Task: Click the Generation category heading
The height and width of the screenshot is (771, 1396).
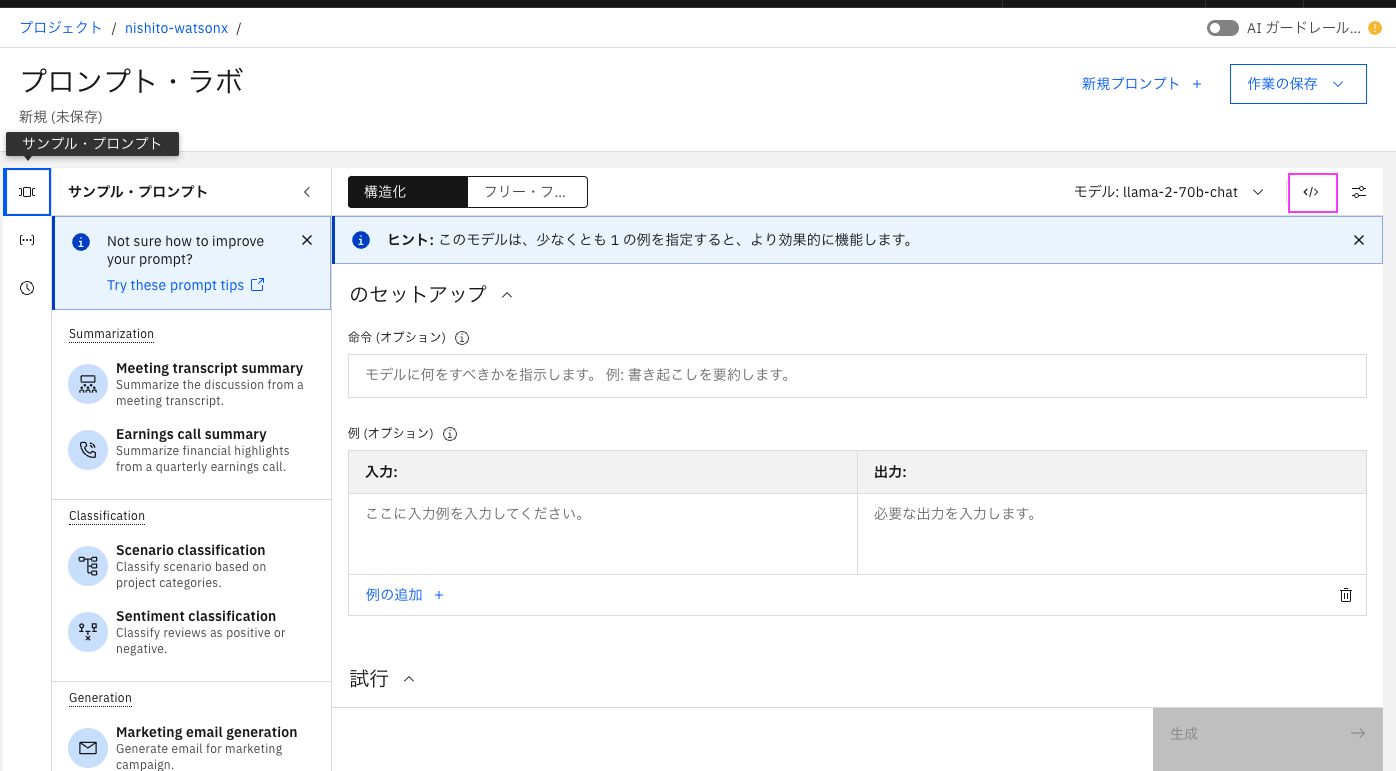Action: [x=100, y=698]
